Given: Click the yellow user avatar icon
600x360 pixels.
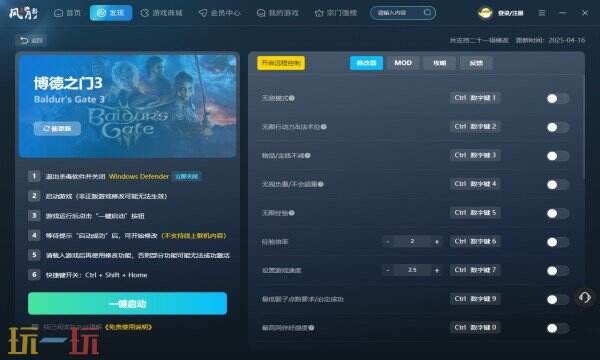Looking at the screenshot, I should coord(485,13).
